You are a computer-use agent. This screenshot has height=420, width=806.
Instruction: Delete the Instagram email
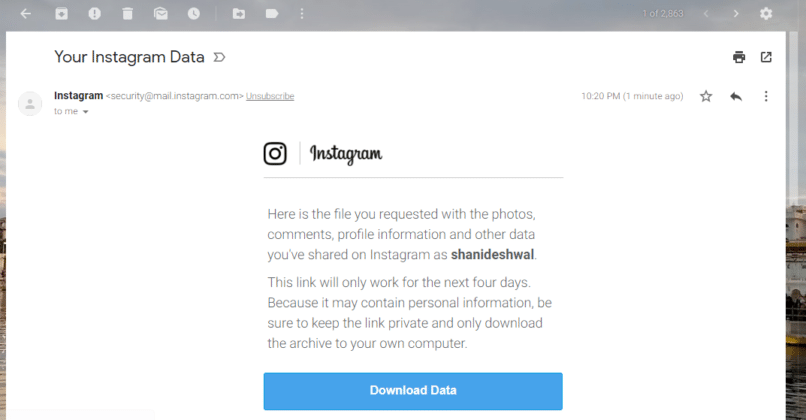[x=127, y=14]
